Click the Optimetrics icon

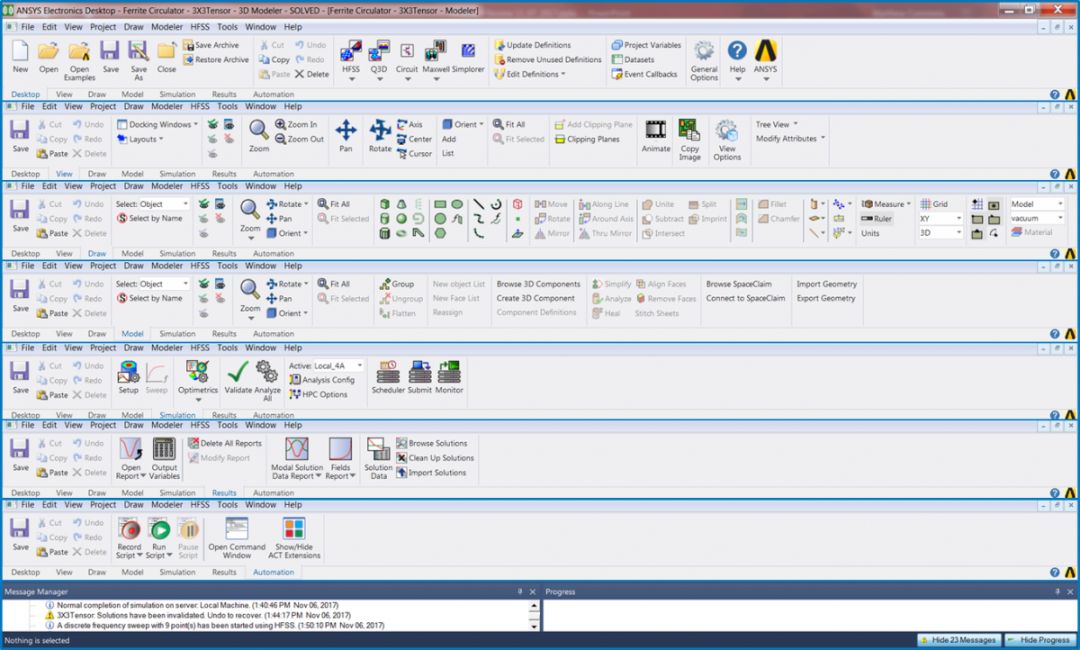(198, 372)
